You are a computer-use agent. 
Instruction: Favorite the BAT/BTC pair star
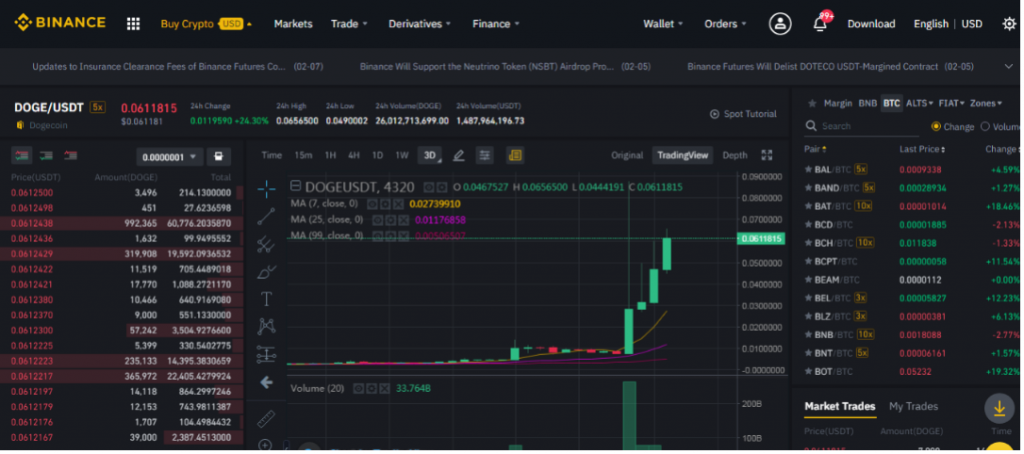pos(808,206)
